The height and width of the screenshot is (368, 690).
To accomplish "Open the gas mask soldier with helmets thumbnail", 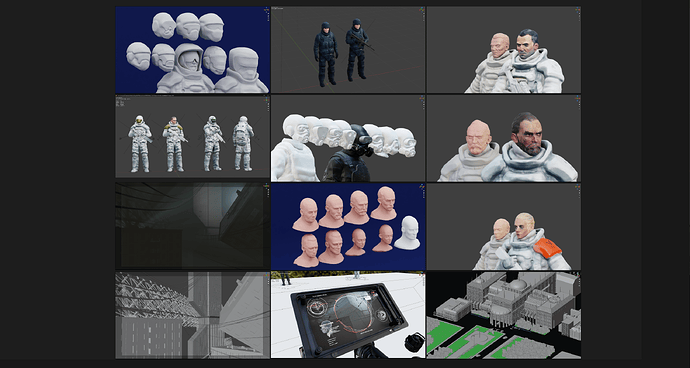I will point(348,138).
